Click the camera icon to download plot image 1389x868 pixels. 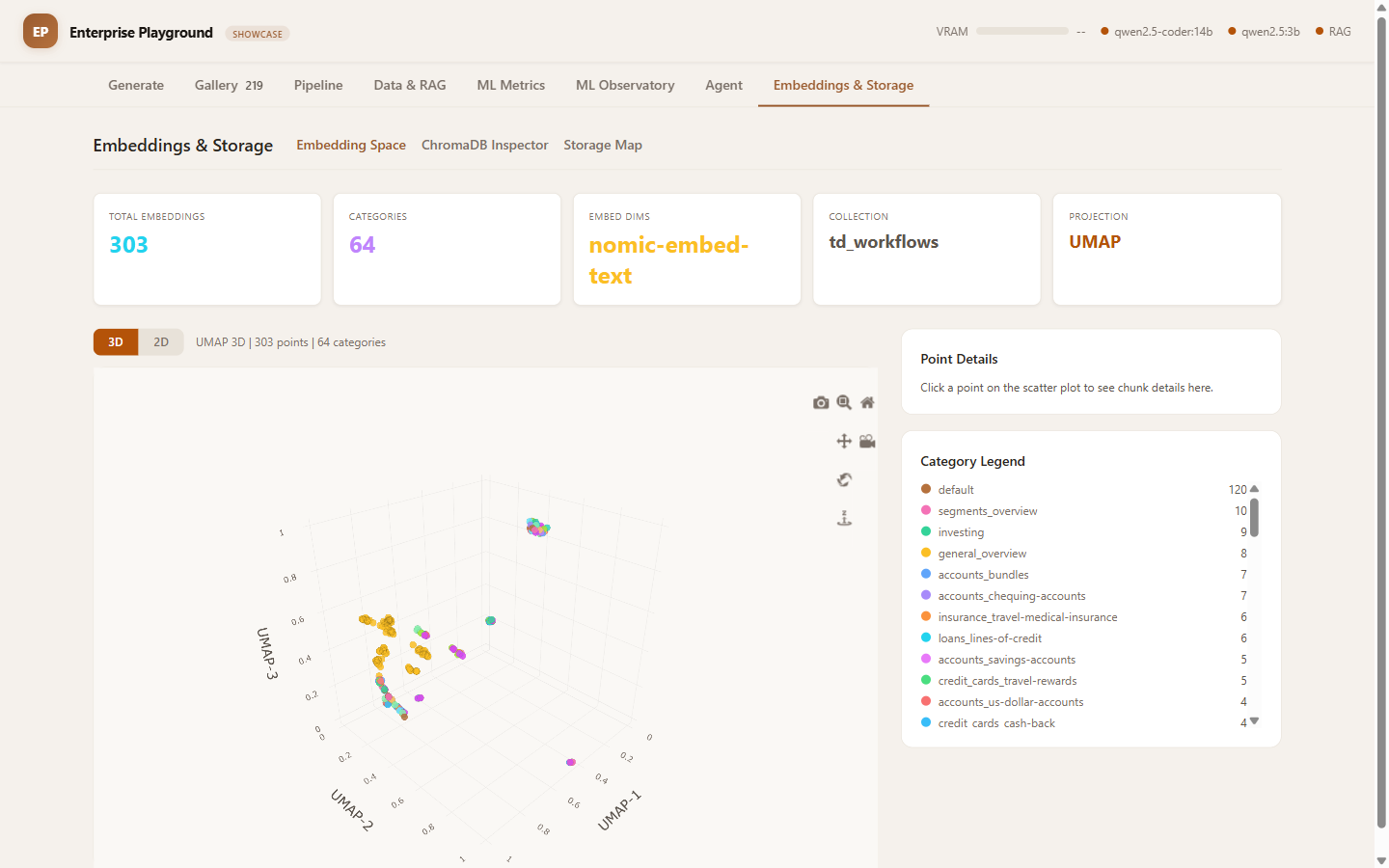[821, 403]
